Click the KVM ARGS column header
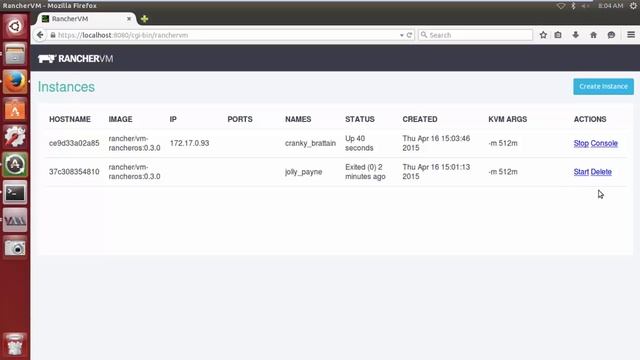Viewport: 640px width, 360px height. point(508,119)
